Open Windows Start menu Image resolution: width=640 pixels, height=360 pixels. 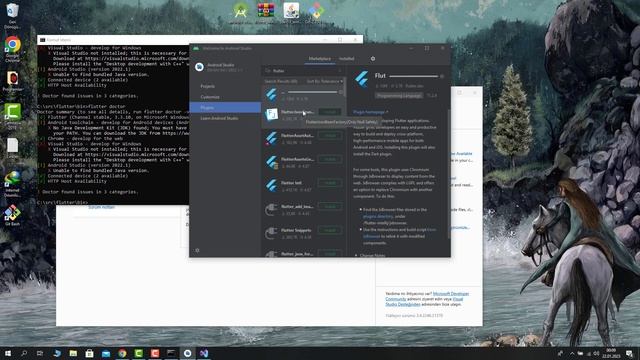[8, 353]
